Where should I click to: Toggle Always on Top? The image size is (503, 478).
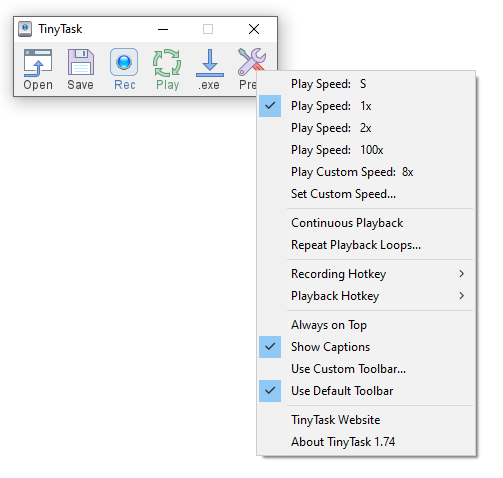pos(366,325)
